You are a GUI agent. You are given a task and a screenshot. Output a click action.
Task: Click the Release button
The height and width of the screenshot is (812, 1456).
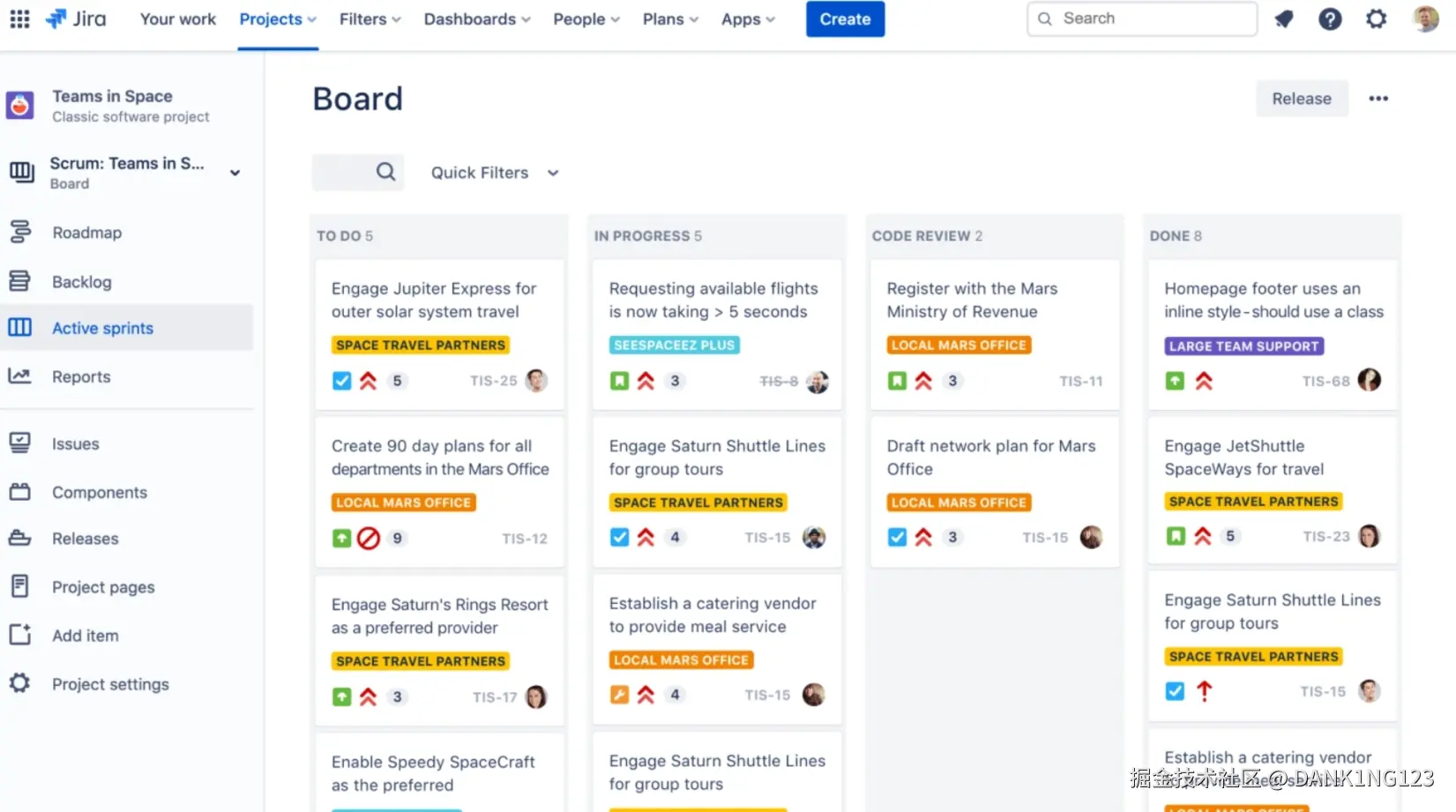1302,98
